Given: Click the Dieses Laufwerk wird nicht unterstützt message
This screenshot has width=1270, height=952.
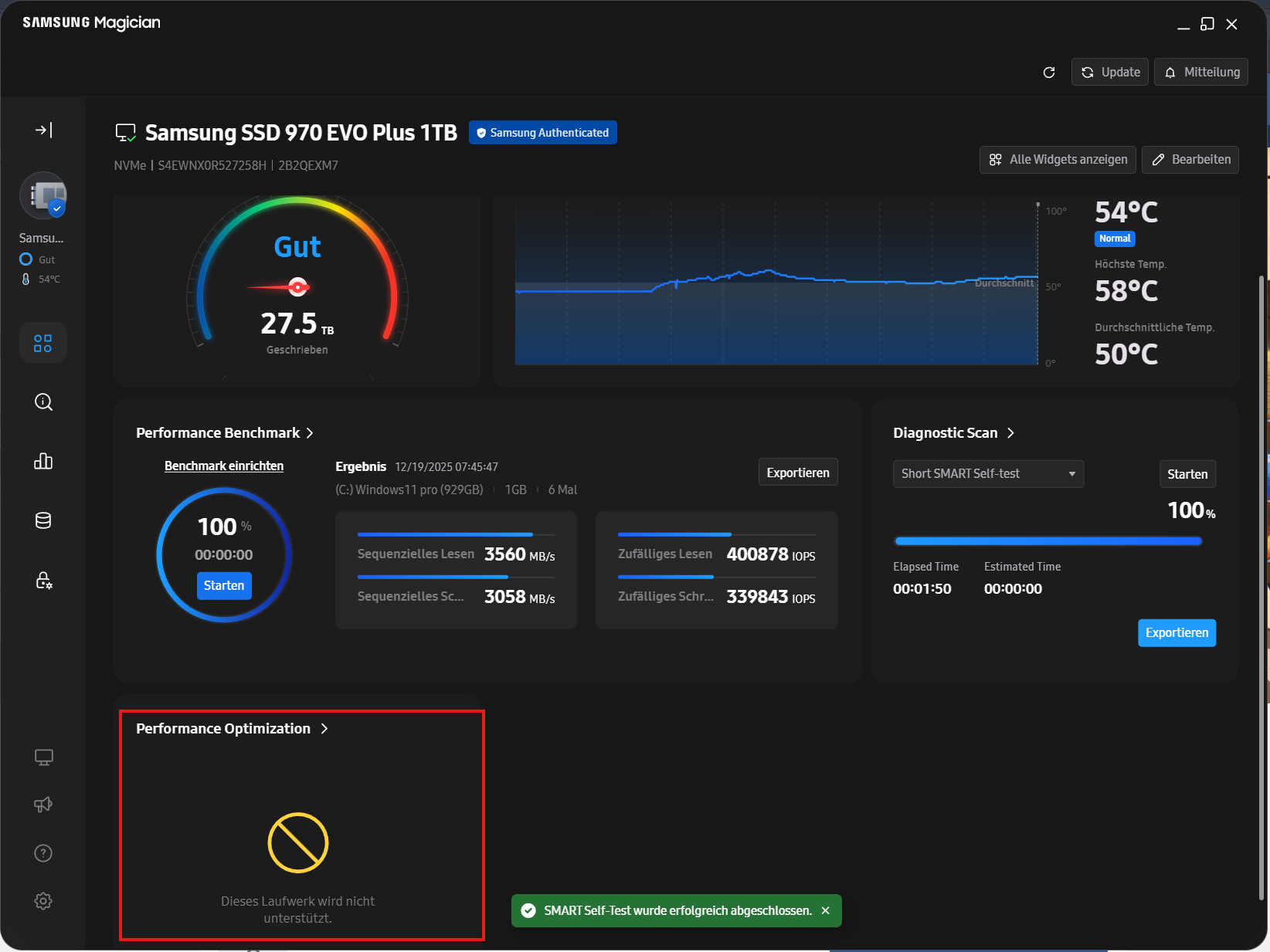Looking at the screenshot, I should 297,910.
